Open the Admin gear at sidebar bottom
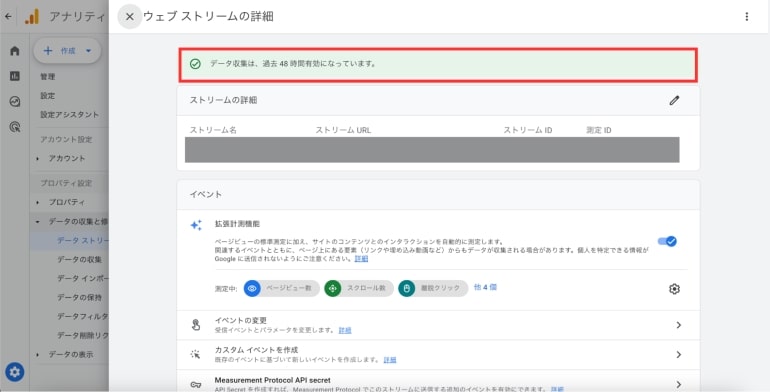770x392 pixels. click(15, 372)
